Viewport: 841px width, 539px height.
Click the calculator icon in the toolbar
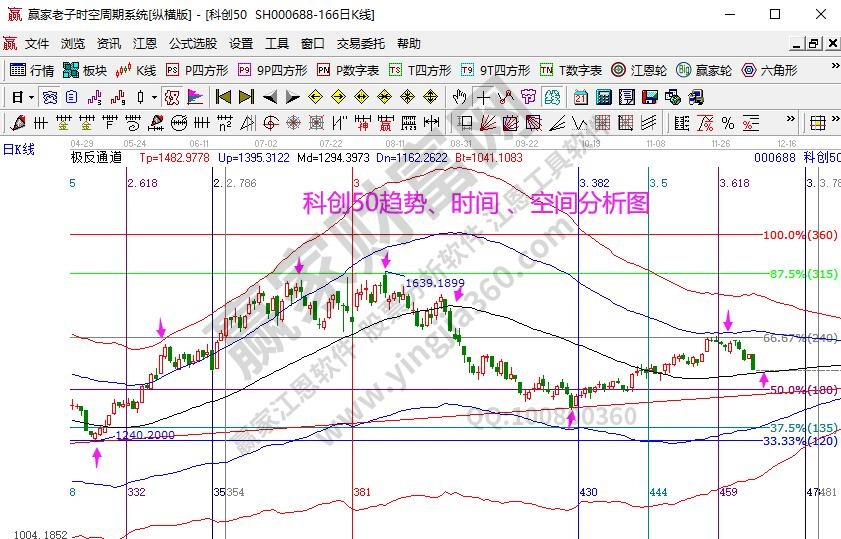[604, 97]
